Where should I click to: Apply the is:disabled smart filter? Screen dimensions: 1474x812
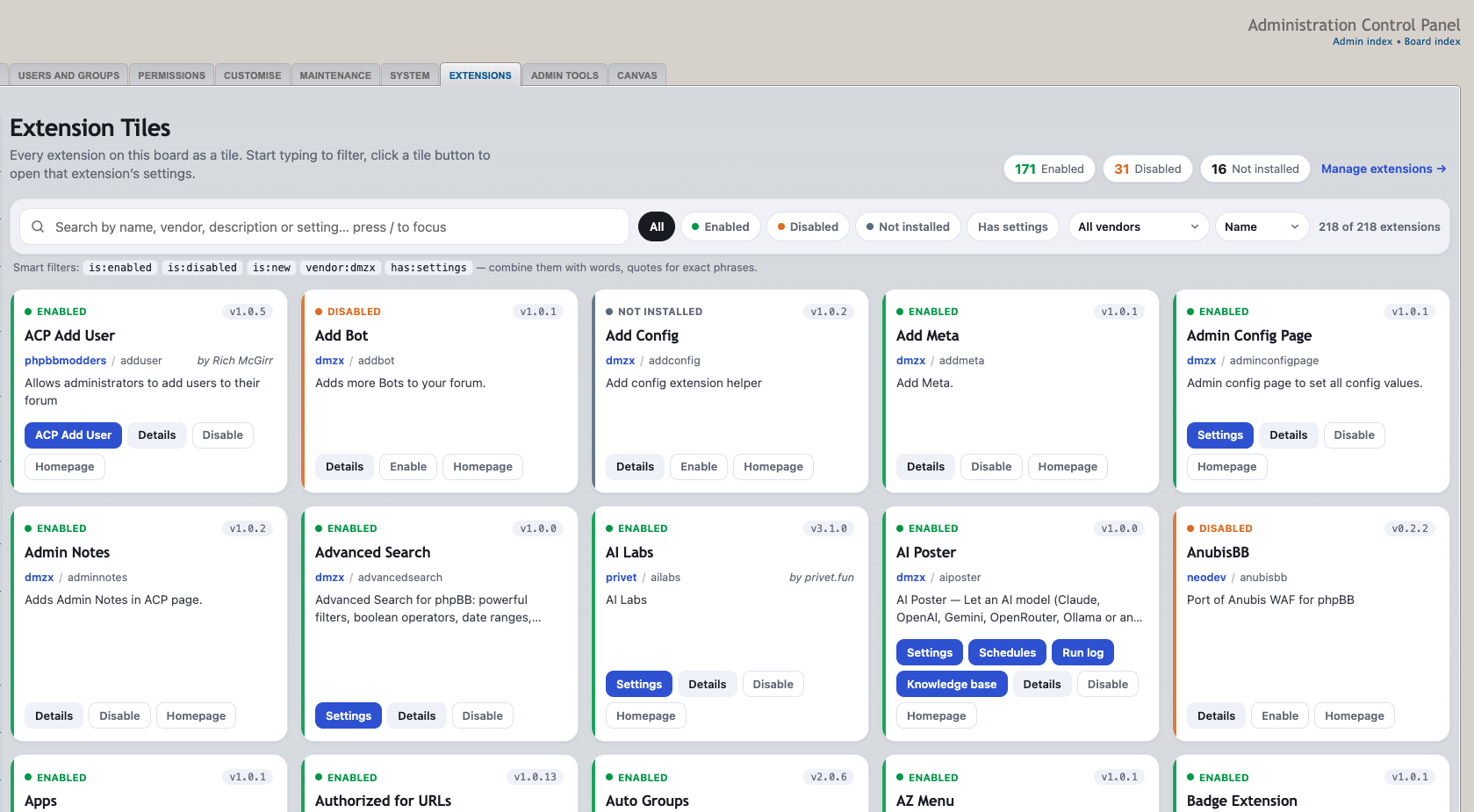click(202, 268)
